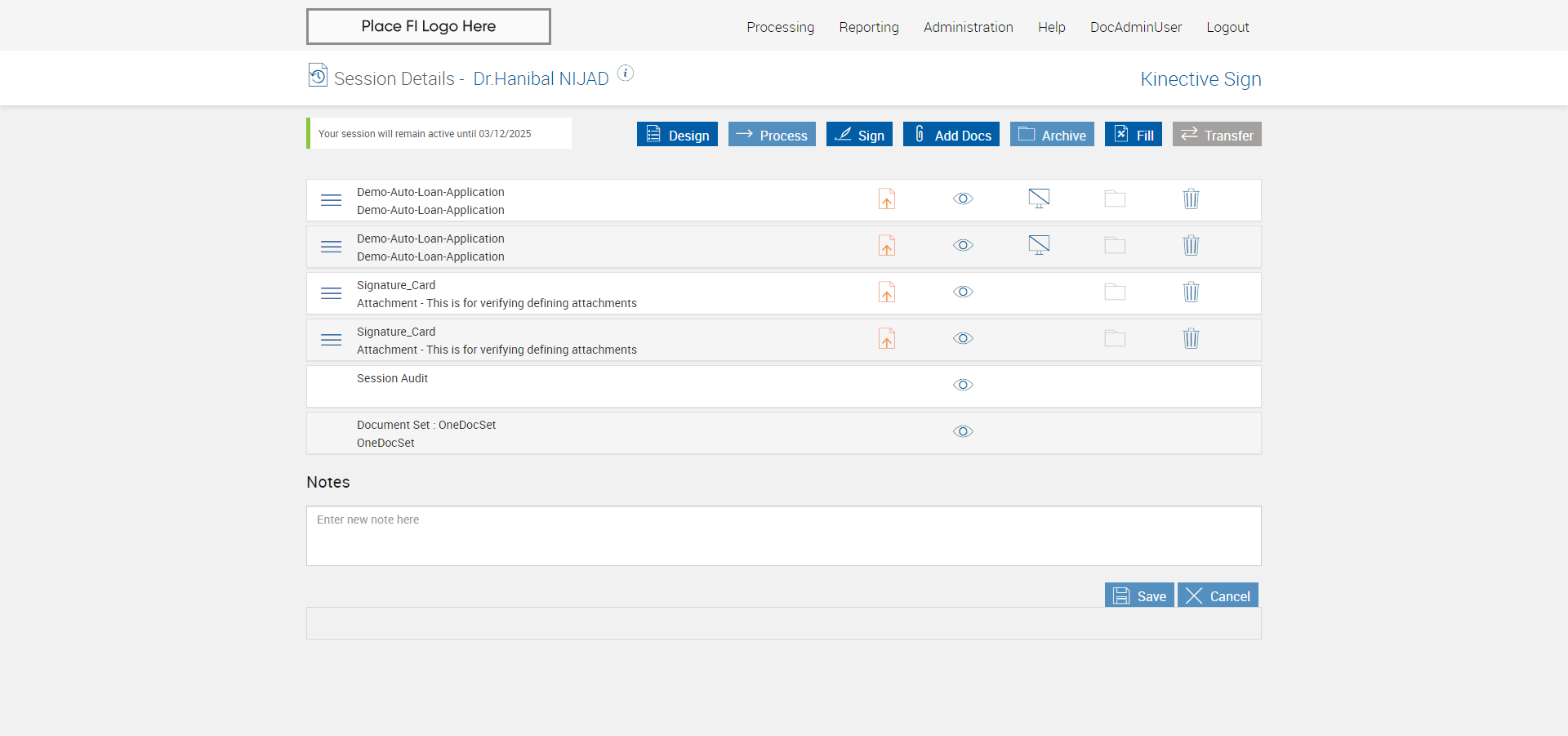Screen dimensions: 1568x736
Task: Click the drag handle on first Signature_Card row
Action: 331,293
